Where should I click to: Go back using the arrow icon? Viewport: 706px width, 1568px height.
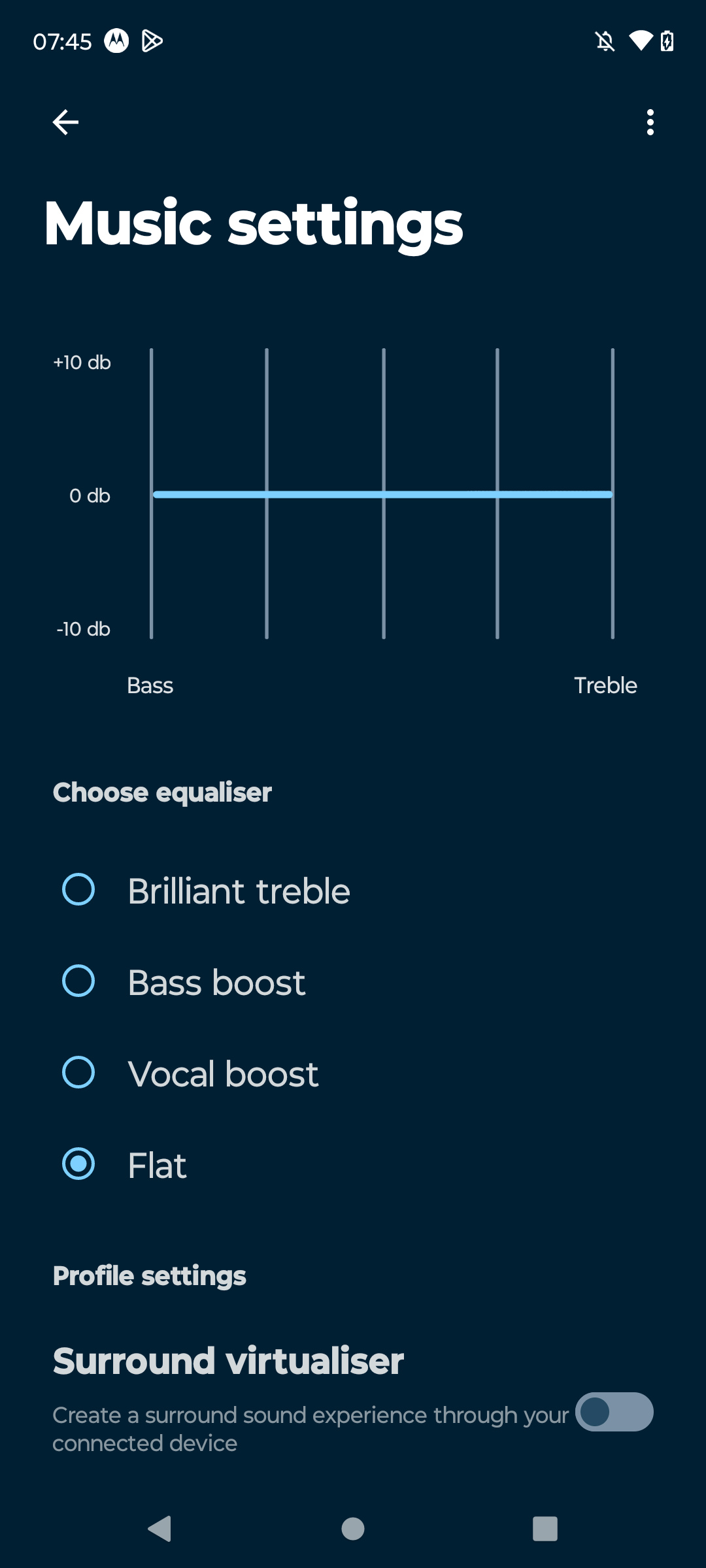pyautogui.click(x=65, y=122)
